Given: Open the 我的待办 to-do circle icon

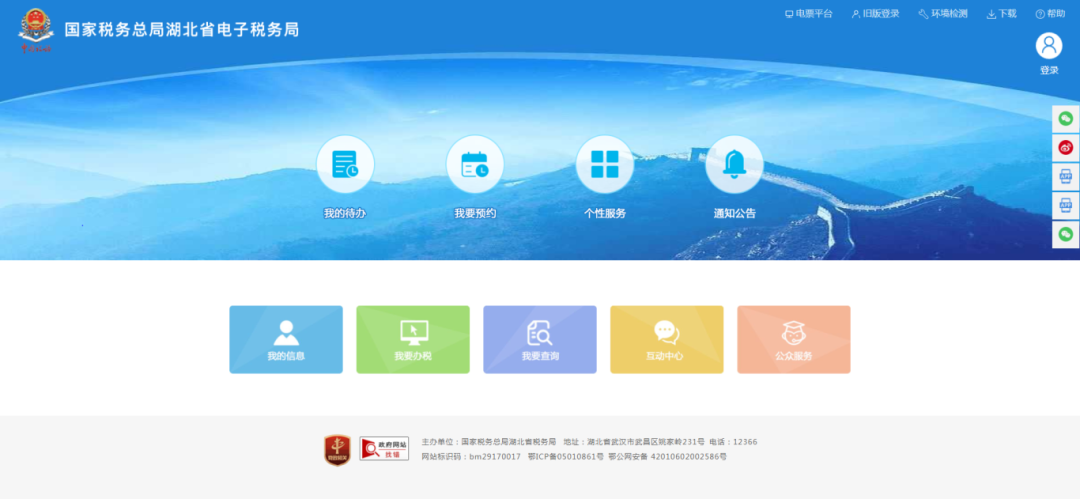Looking at the screenshot, I should click(x=345, y=165).
